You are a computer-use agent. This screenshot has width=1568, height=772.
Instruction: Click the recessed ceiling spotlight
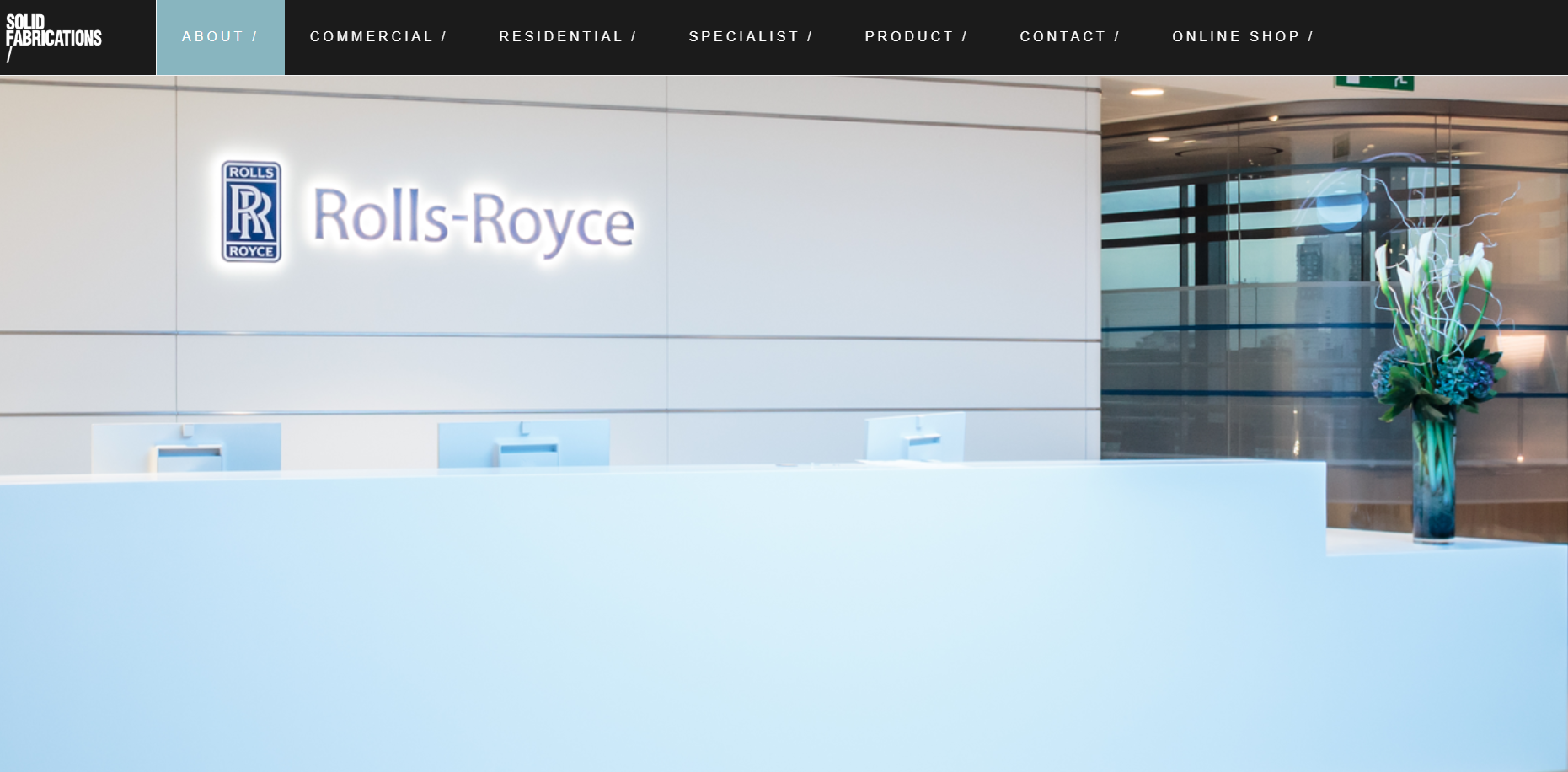click(1147, 92)
